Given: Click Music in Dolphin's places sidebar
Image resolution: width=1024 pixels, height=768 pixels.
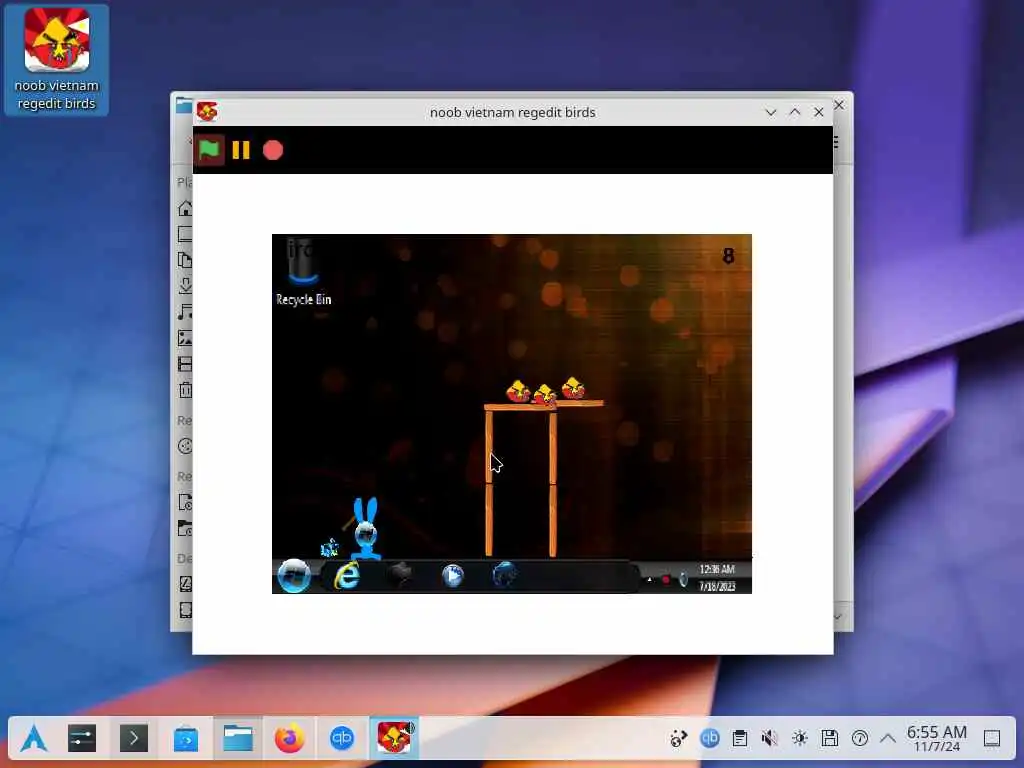Looking at the screenshot, I should tap(185, 312).
